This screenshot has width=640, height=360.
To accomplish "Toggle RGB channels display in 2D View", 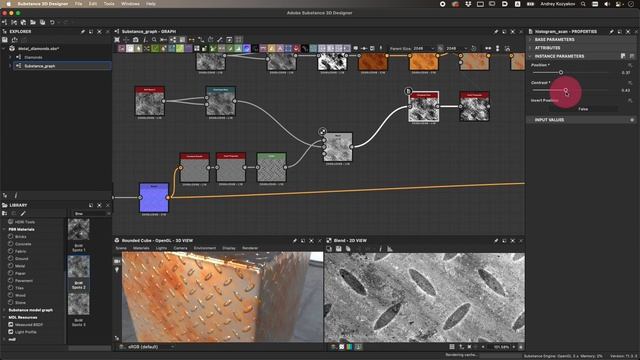I will point(349,347).
